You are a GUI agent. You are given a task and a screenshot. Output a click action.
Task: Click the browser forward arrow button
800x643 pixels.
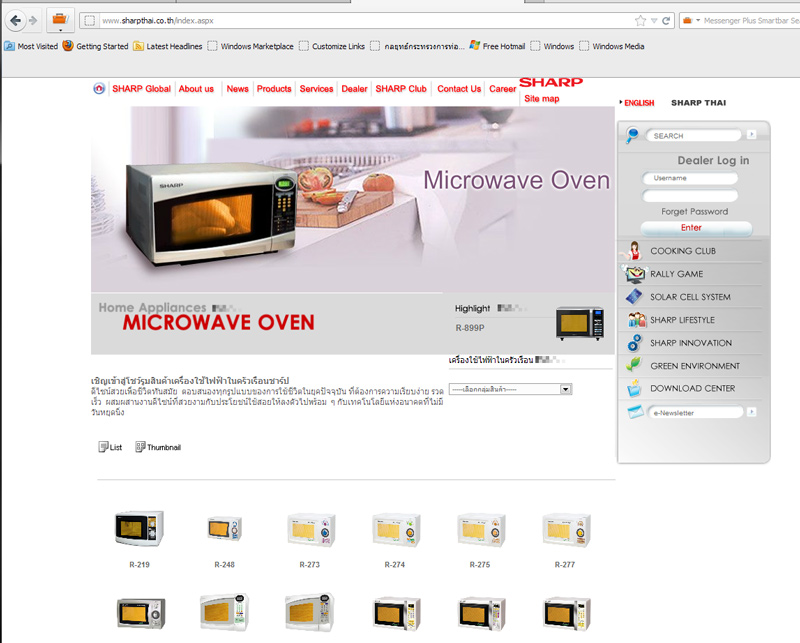[x=33, y=20]
